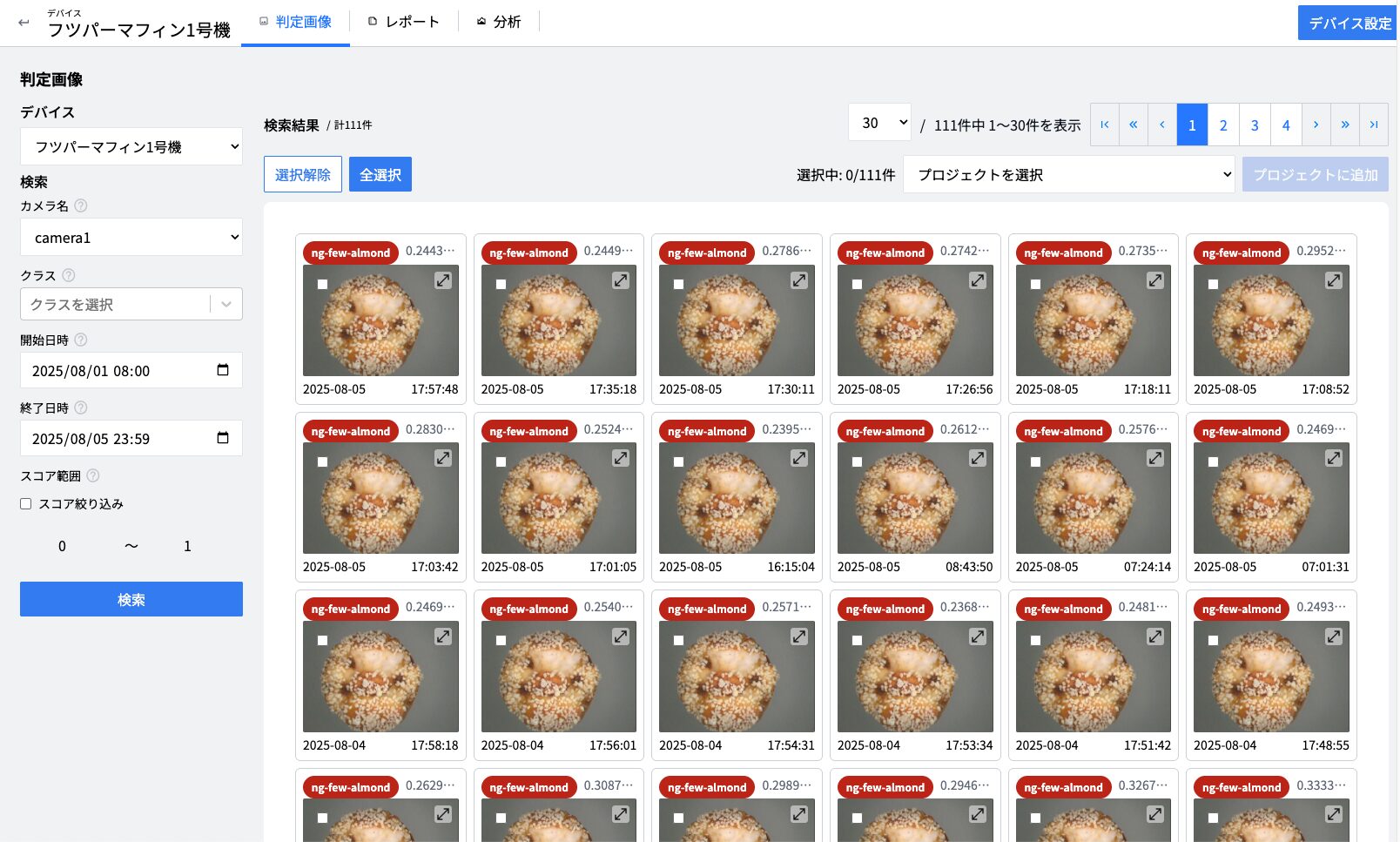
Task: Switch to the レポート tab
Action: click(404, 22)
